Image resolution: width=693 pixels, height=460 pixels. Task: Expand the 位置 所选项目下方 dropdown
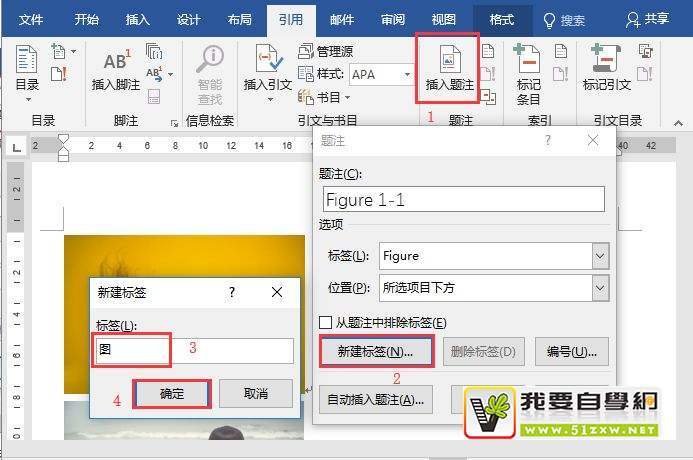(600, 288)
